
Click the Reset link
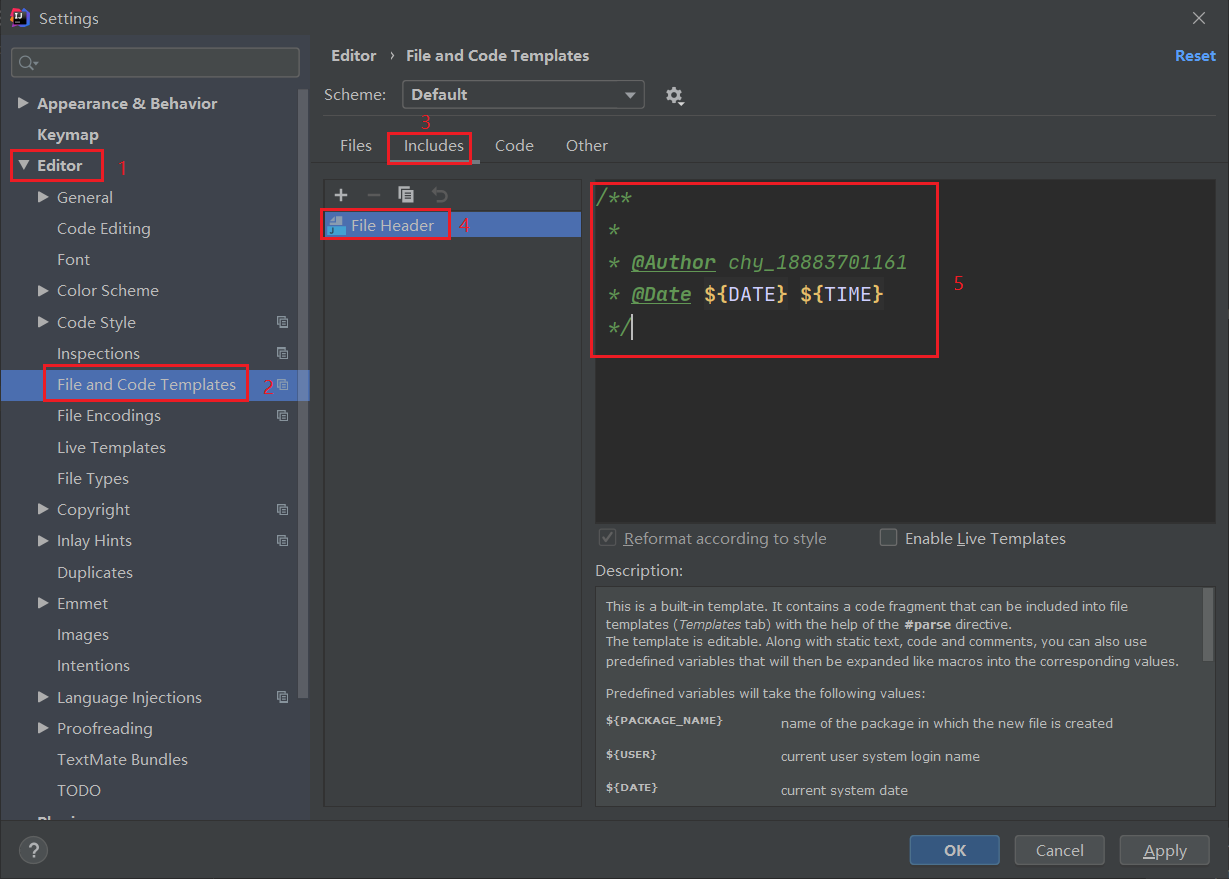(x=1195, y=56)
